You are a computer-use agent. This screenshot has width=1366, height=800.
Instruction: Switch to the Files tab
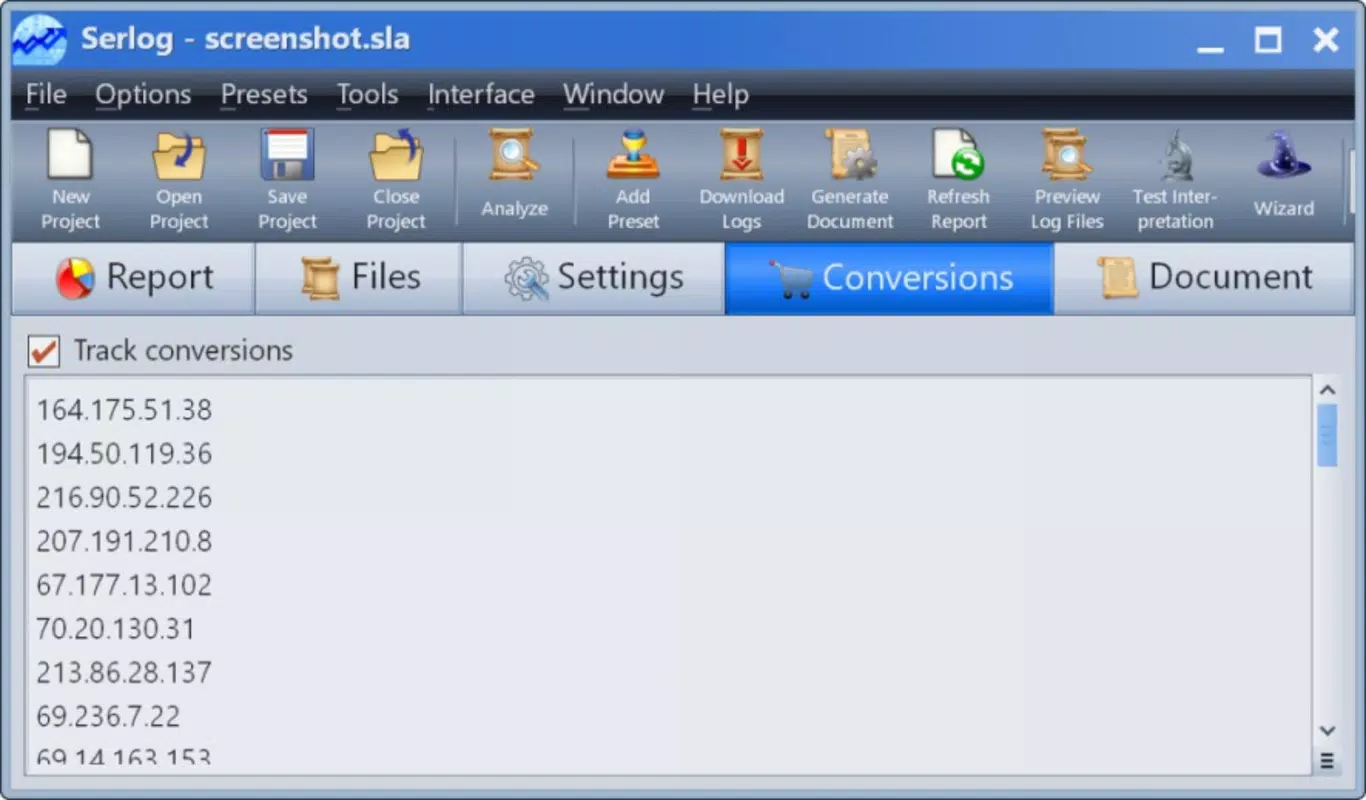359,278
